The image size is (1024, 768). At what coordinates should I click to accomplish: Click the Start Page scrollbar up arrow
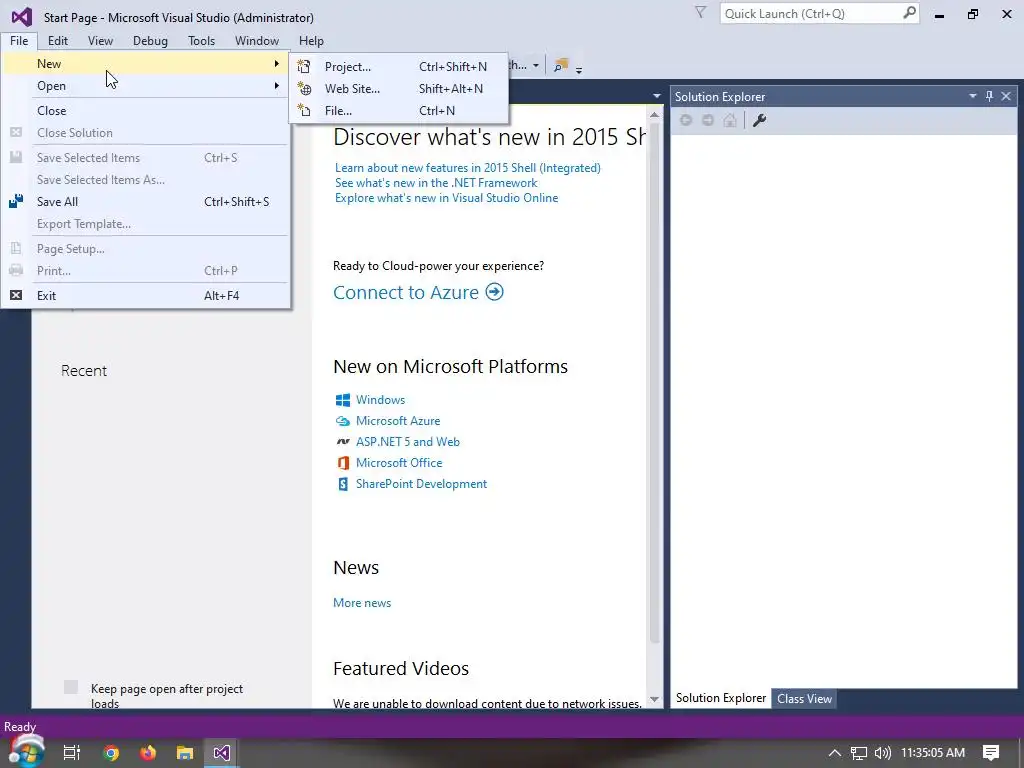tap(654, 114)
